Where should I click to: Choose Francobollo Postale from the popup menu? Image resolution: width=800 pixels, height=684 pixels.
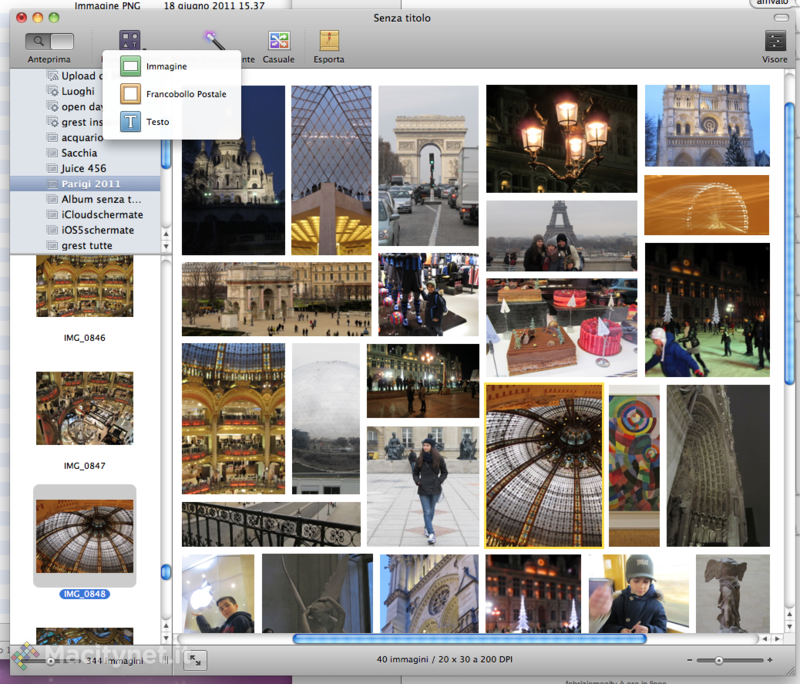pos(185,94)
